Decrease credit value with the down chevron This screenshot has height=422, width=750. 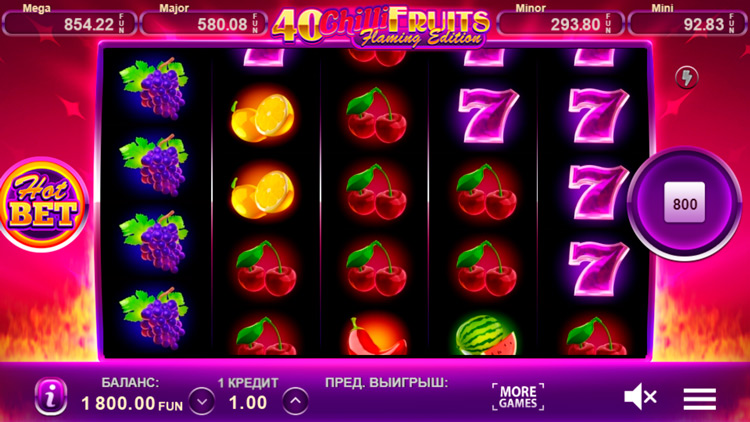[x=201, y=401]
